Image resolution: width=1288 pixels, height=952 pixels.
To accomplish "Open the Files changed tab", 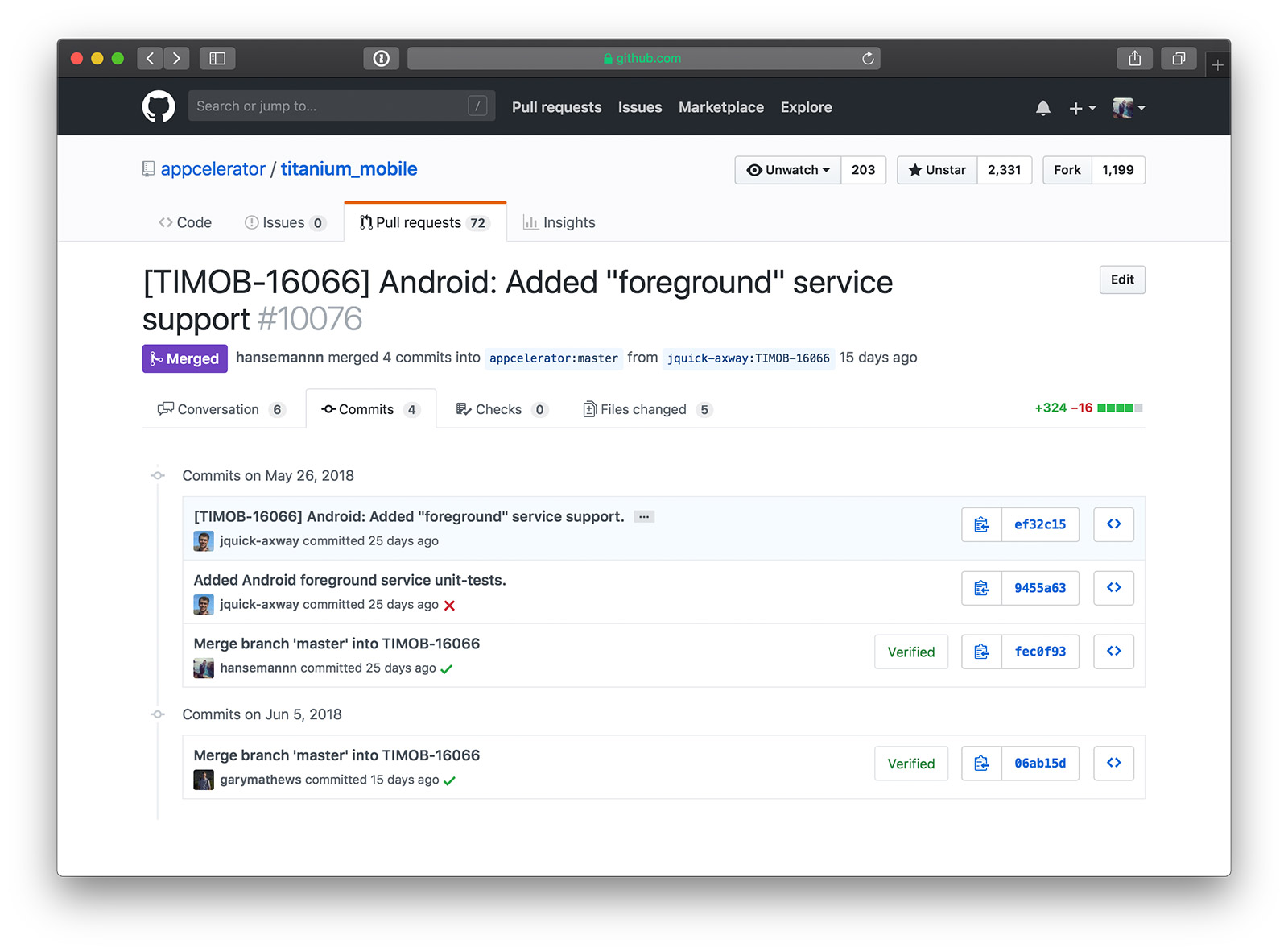I will (x=648, y=409).
